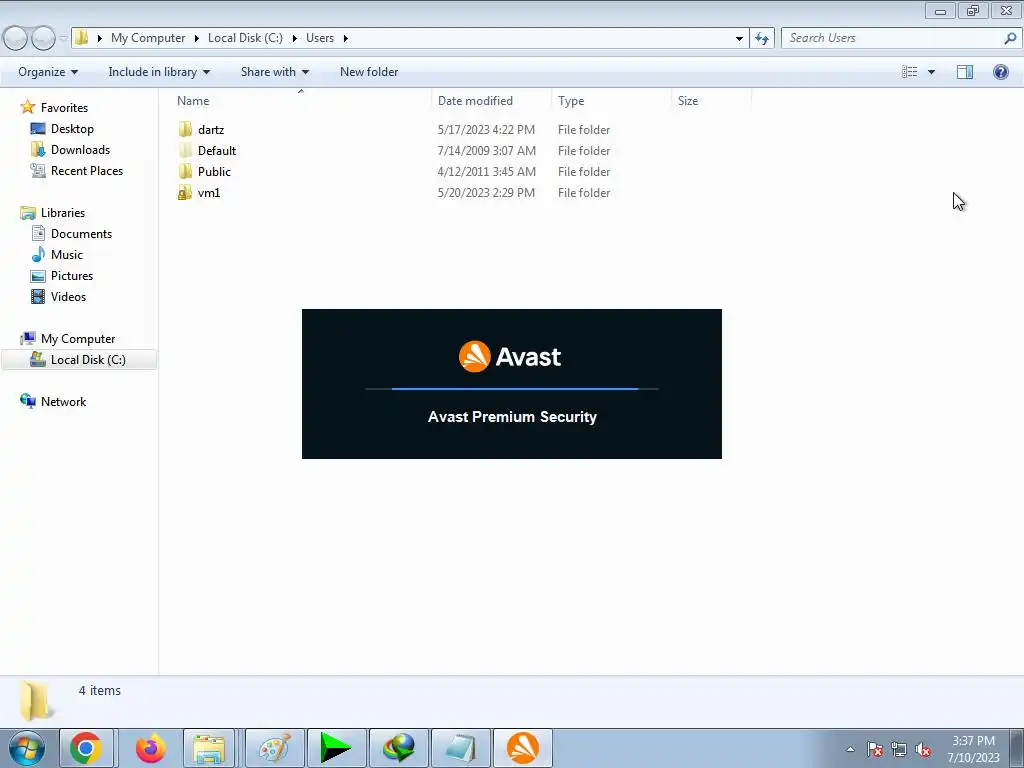Click the Back navigation button
The width and height of the screenshot is (1024, 768).
(x=15, y=38)
